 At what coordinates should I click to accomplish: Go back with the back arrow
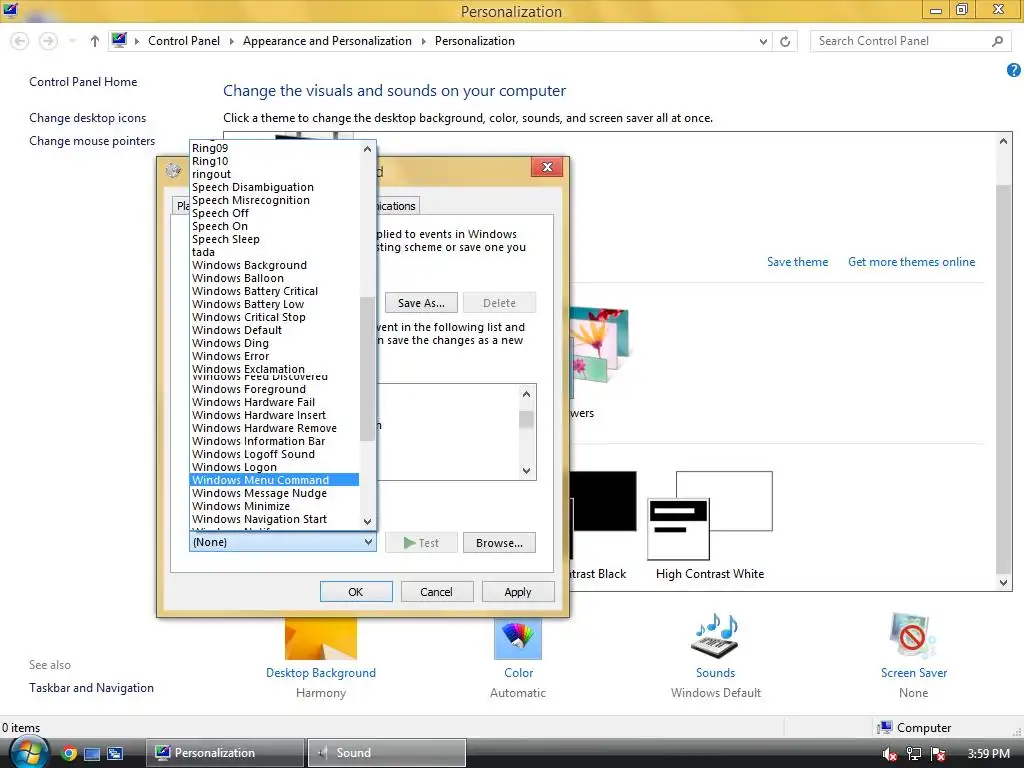click(20, 41)
